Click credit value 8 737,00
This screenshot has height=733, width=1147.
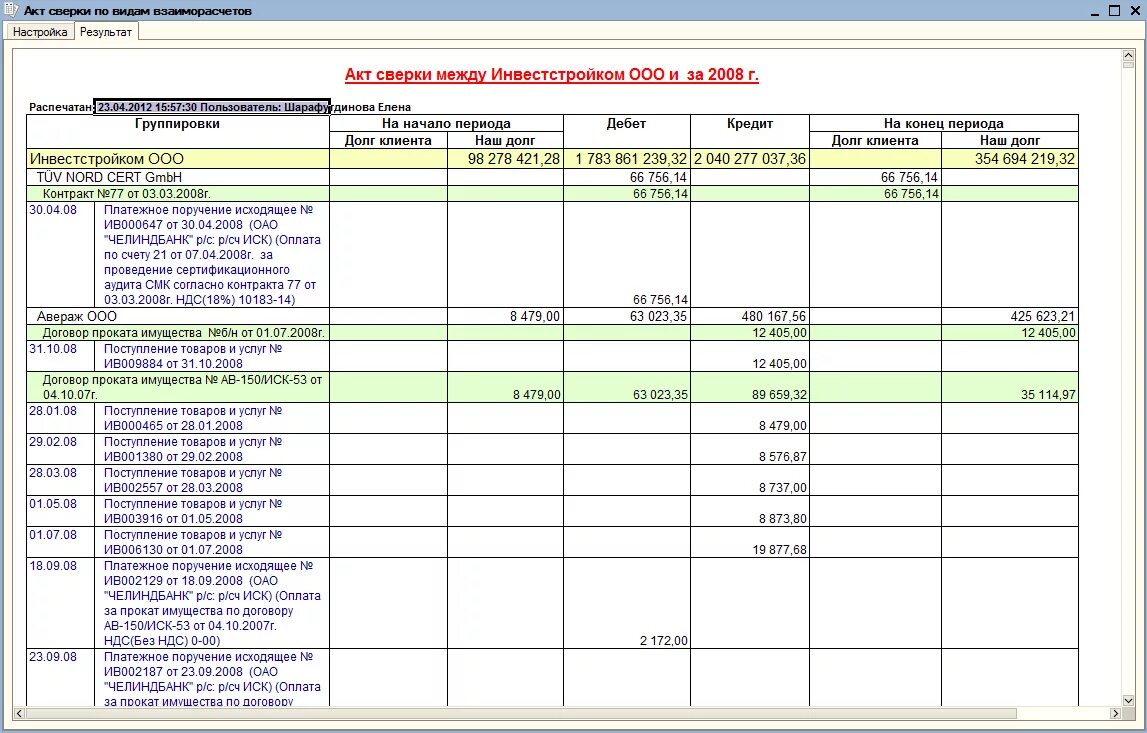[x=783, y=487]
